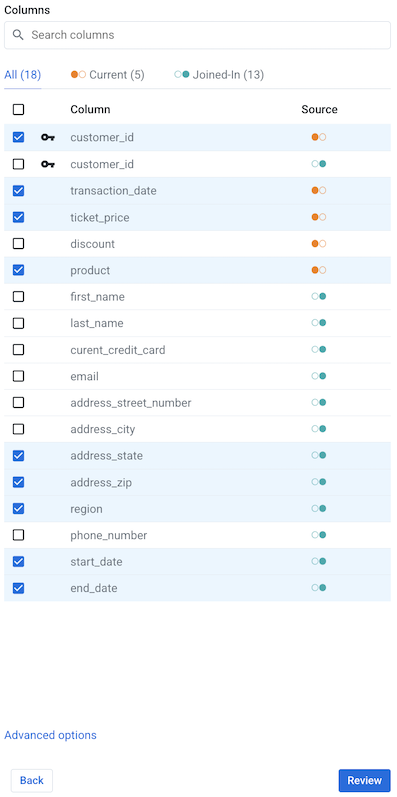Click the last_name column name
The image size is (397, 797).
tap(97, 323)
